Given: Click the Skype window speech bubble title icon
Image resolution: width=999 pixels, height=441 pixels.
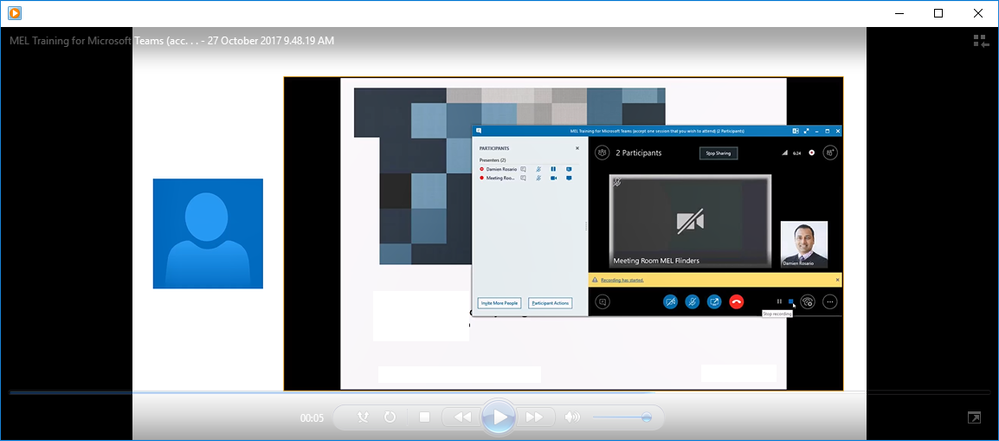Looking at the screenshot, I should pyautogui.click(x=478, y=131).
